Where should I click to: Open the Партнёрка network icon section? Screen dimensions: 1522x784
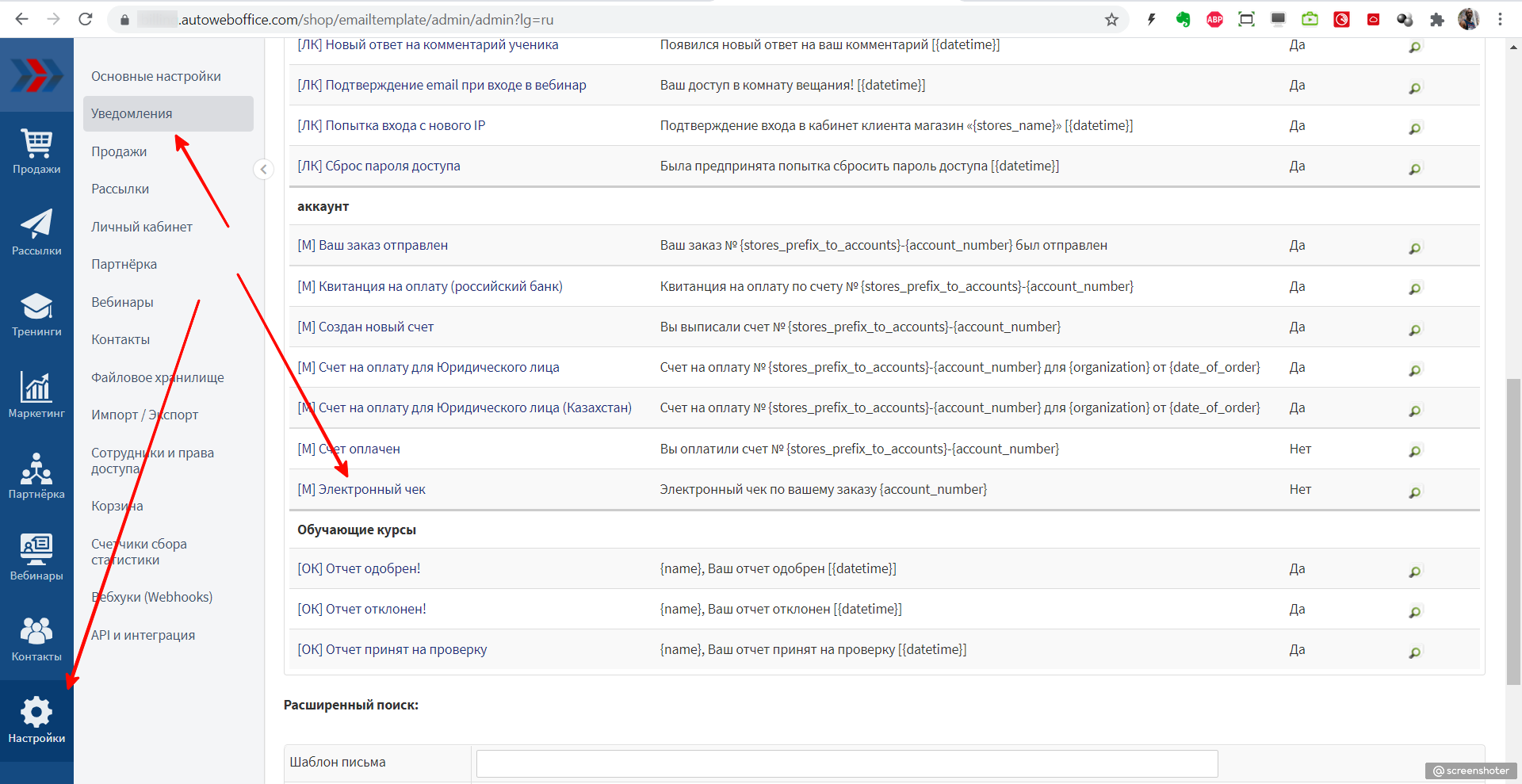pos(36,476)
